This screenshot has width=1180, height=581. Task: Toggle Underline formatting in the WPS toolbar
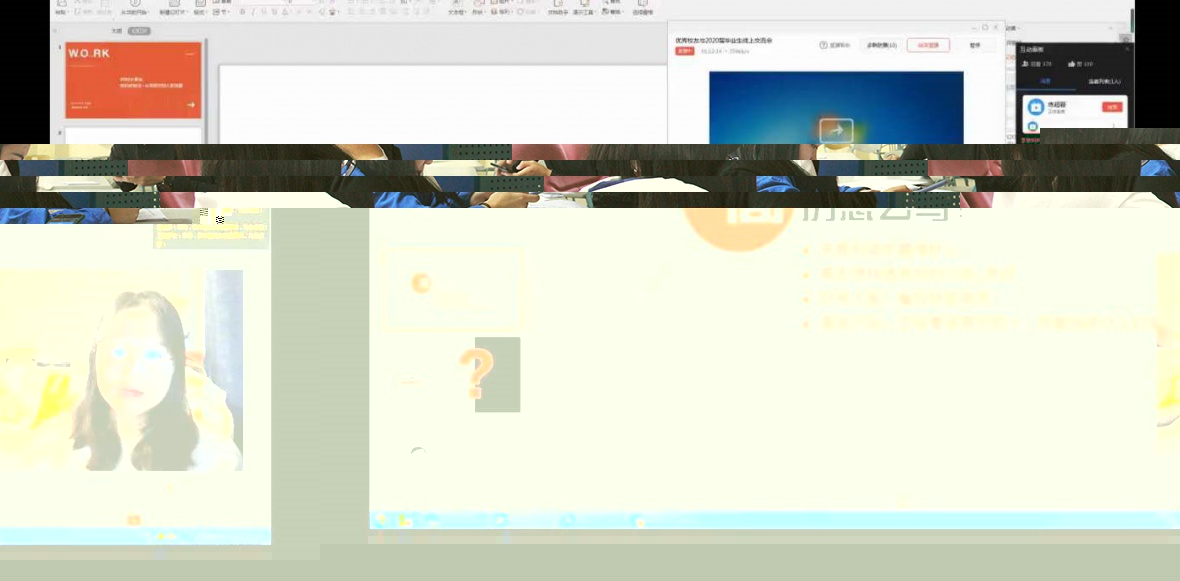pos(263,12)
